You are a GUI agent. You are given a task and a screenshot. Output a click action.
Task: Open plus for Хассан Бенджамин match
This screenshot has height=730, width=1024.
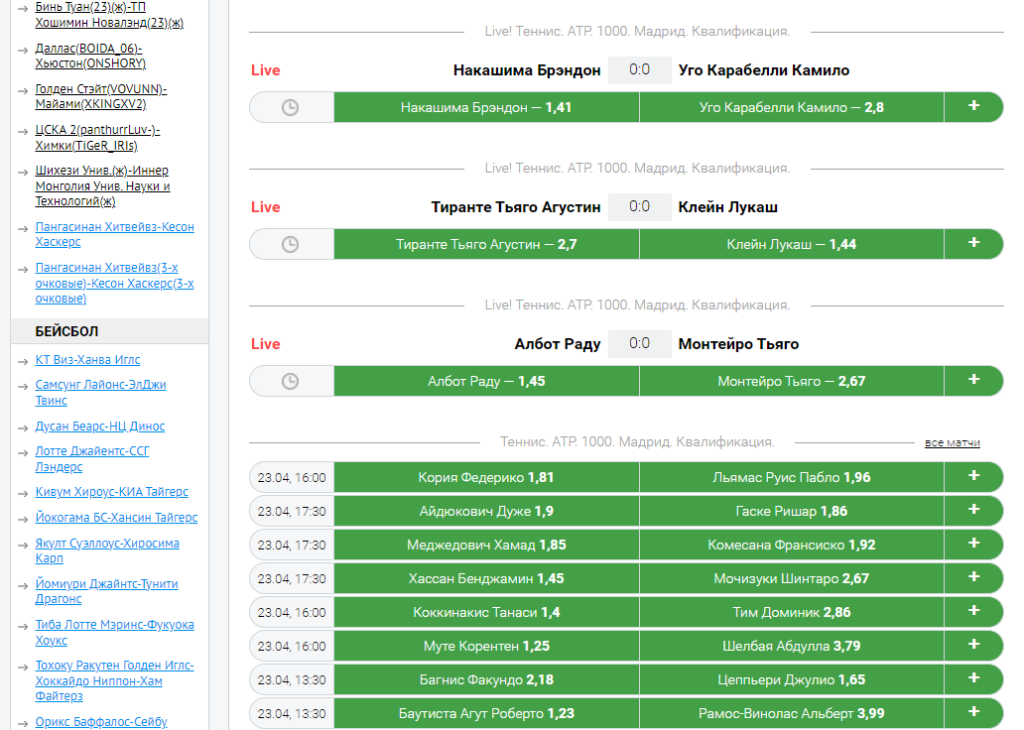[x=974, y=579]
